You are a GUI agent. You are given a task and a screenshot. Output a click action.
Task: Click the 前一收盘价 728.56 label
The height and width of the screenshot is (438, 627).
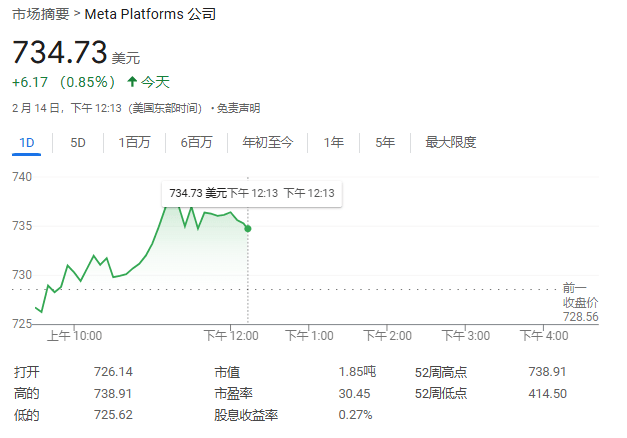point(580,302)
